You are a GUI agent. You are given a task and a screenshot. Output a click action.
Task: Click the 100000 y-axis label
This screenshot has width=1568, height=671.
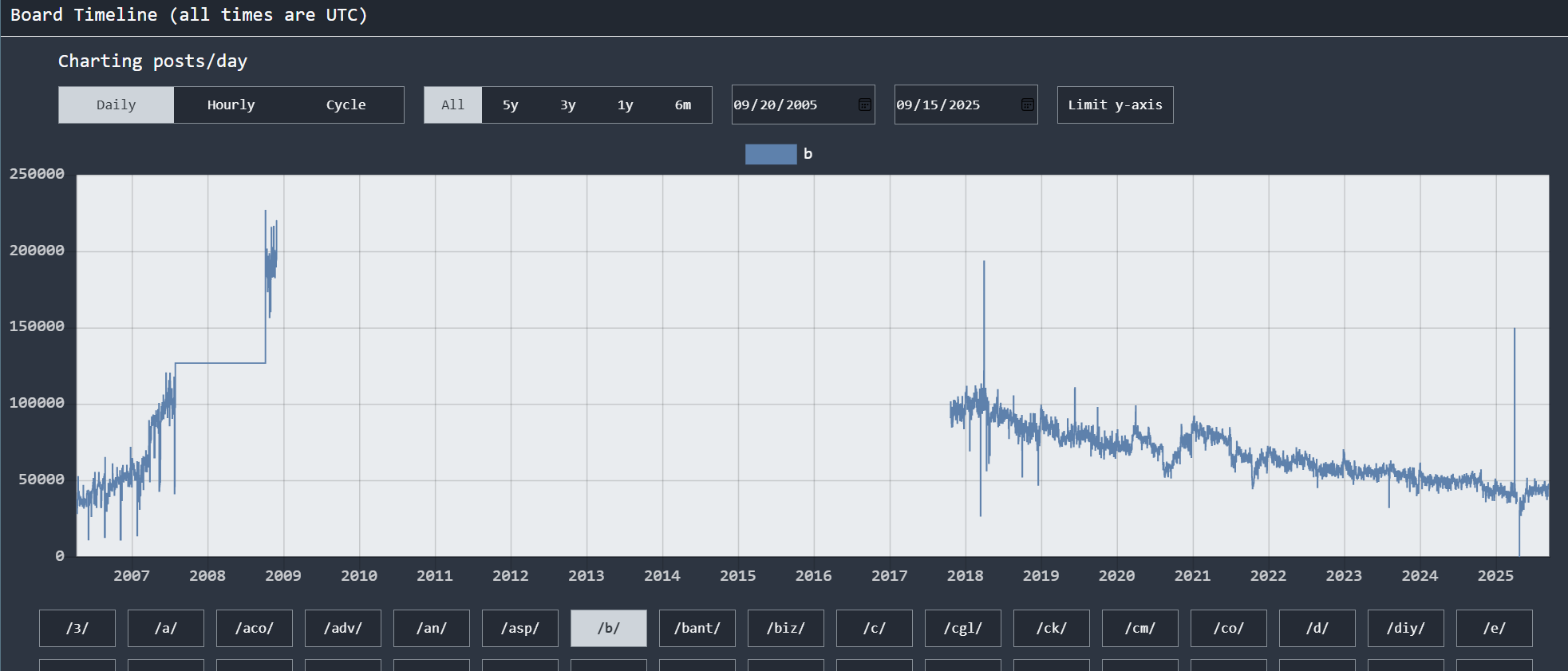tap(37, 403)
